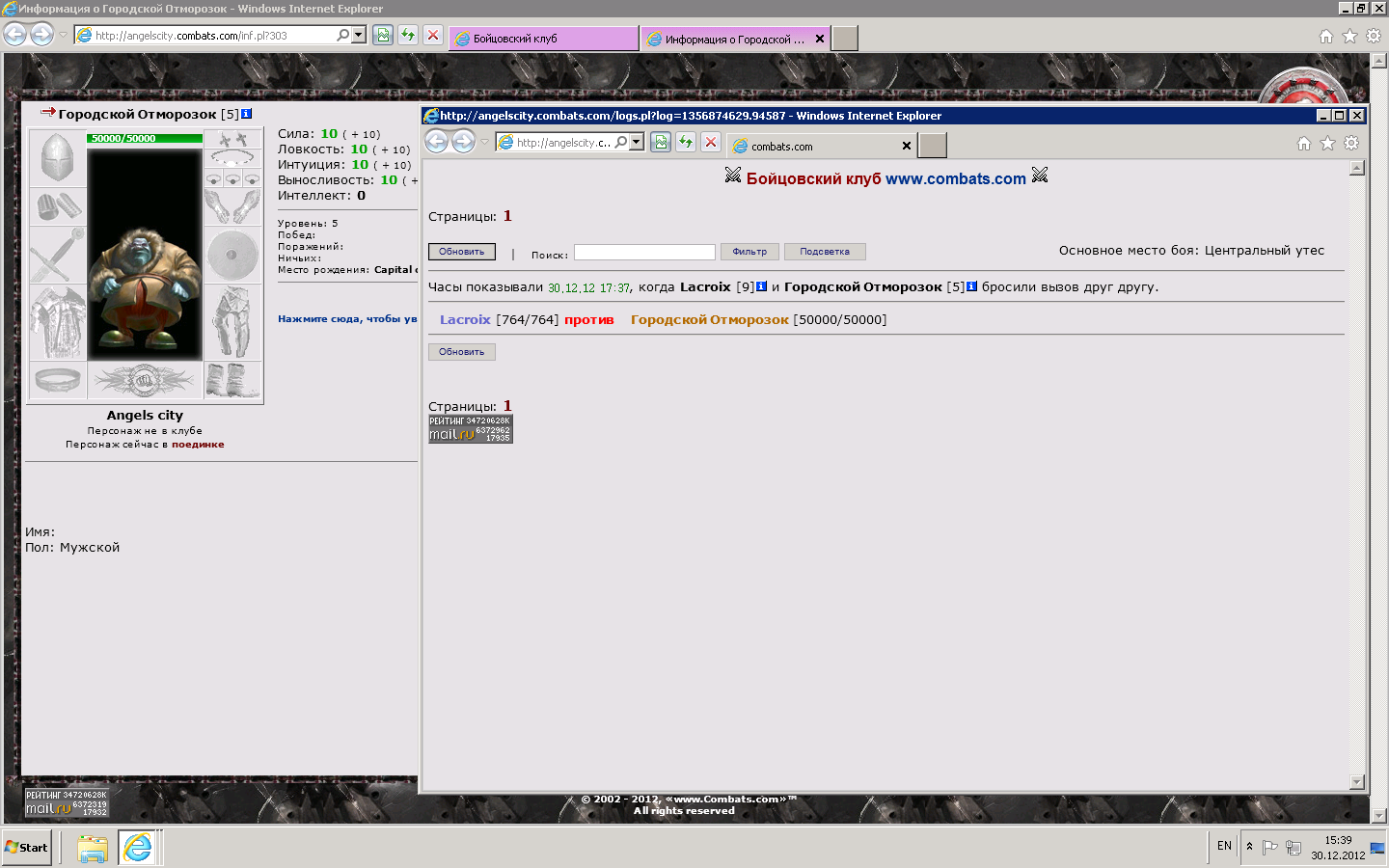Open Home icon in logs popup window
The width and height of the screenshot is (1389, 868).
(x=1304, y=144)
